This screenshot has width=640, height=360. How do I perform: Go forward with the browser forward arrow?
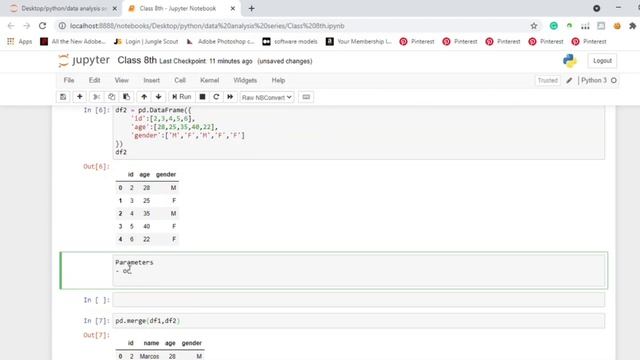click(x=27, y=26)
